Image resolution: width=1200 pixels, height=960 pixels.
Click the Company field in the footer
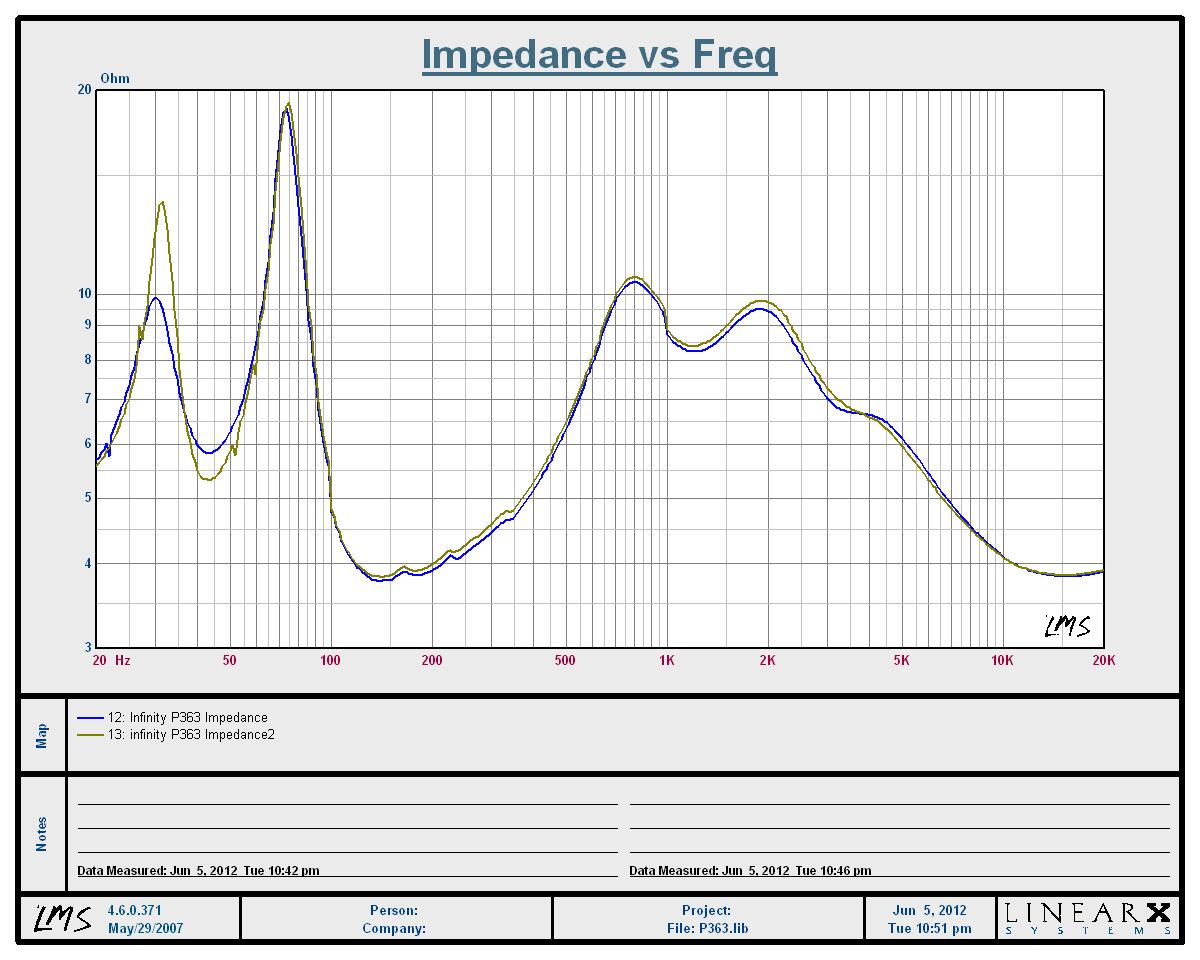pos(394,928)
